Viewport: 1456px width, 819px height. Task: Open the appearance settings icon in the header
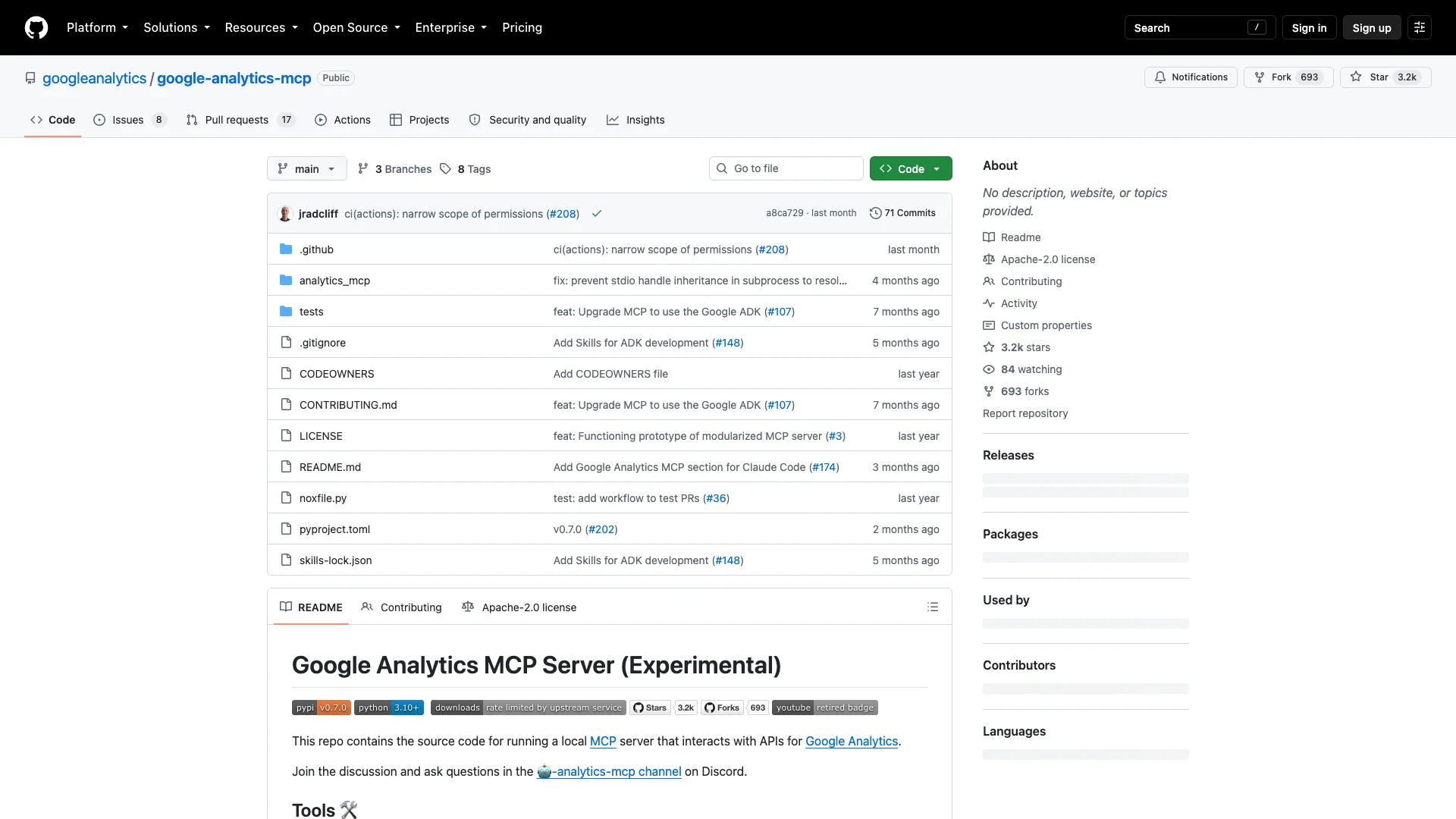point(1420,27)
